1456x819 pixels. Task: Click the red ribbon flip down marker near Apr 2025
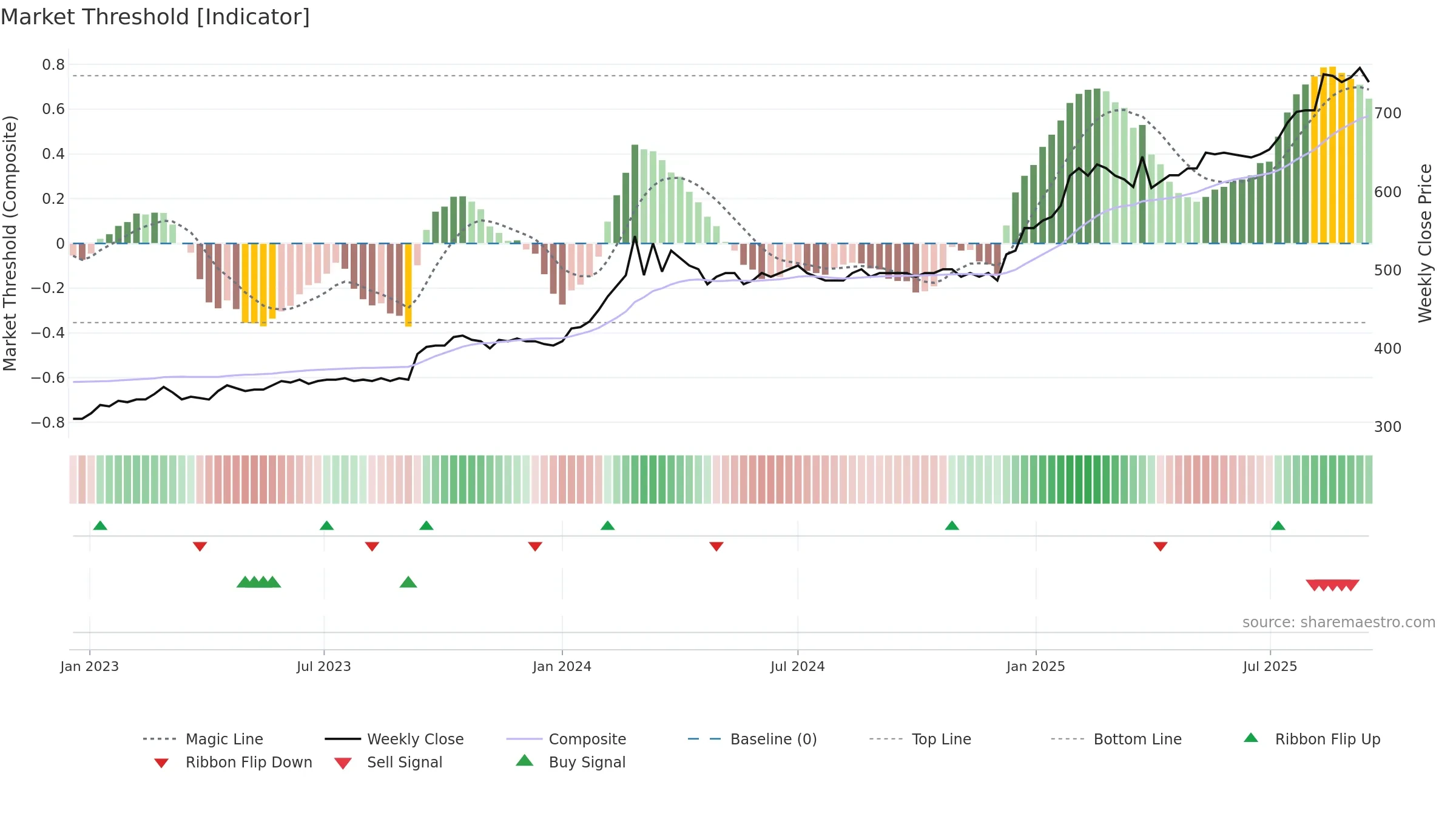(1161, 547)
